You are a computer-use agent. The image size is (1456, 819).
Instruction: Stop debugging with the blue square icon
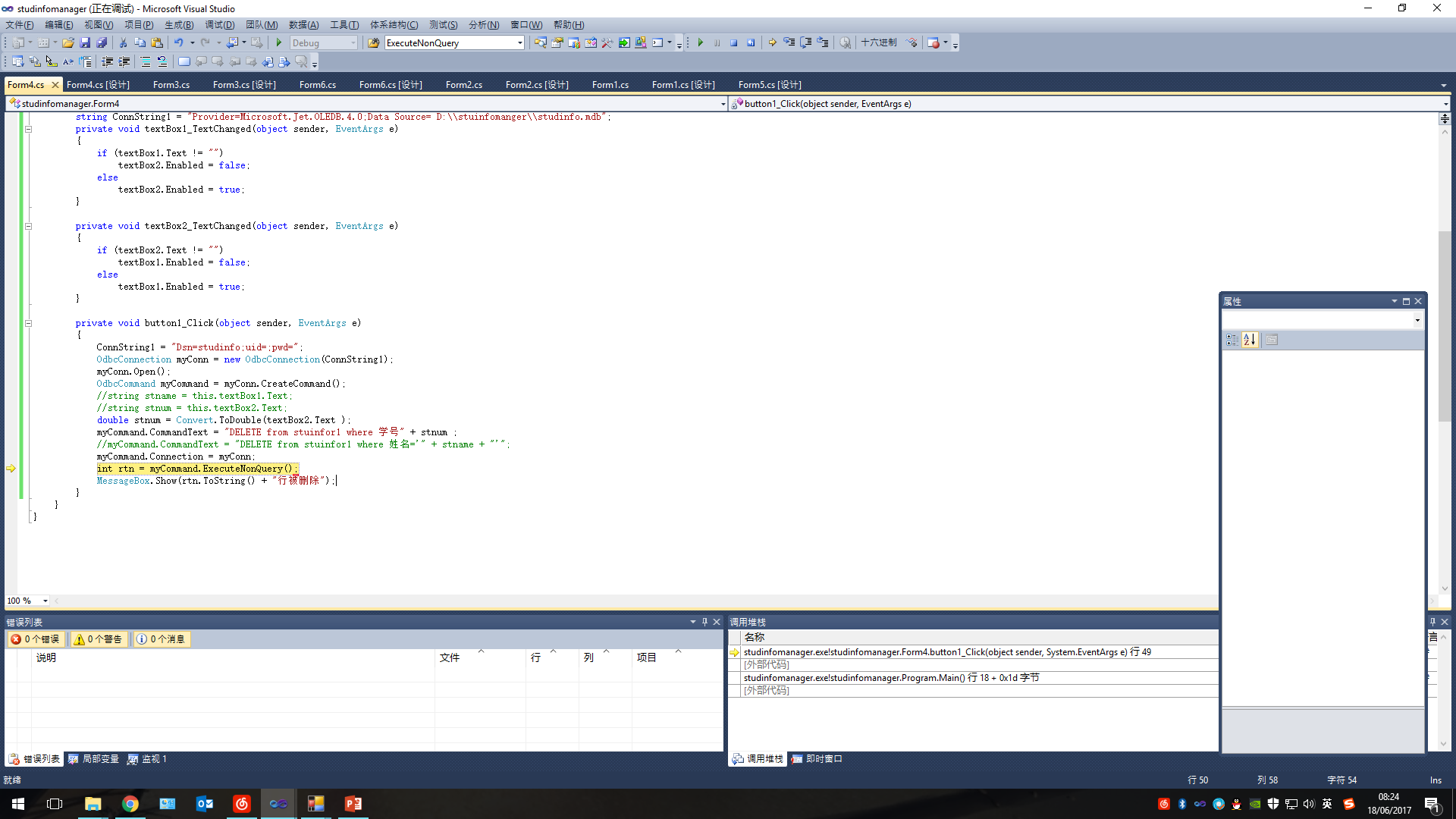click(x=733, y=43)
